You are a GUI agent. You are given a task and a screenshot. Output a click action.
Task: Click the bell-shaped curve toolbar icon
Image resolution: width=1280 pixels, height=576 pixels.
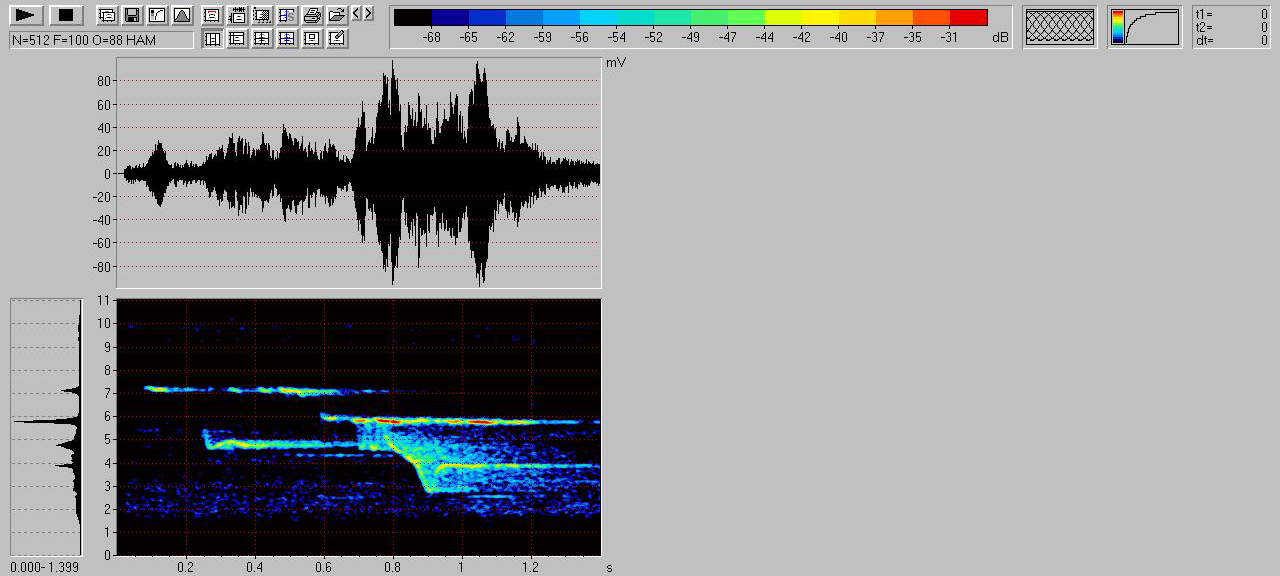[181, 15]
